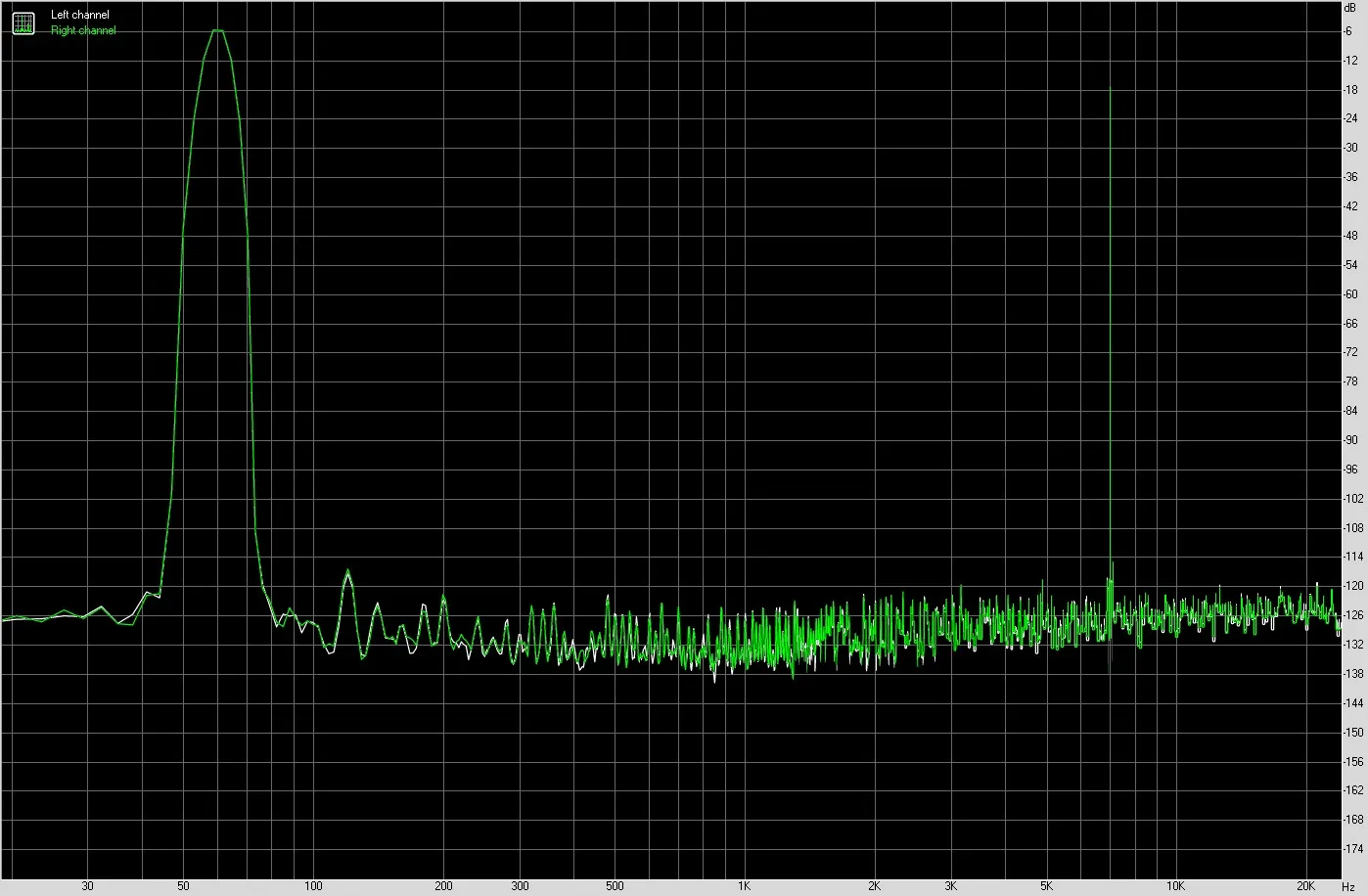Click the -102 dB axis label
The image size is (1368, 896).
pyautogui.click(x=1353, y=499)
